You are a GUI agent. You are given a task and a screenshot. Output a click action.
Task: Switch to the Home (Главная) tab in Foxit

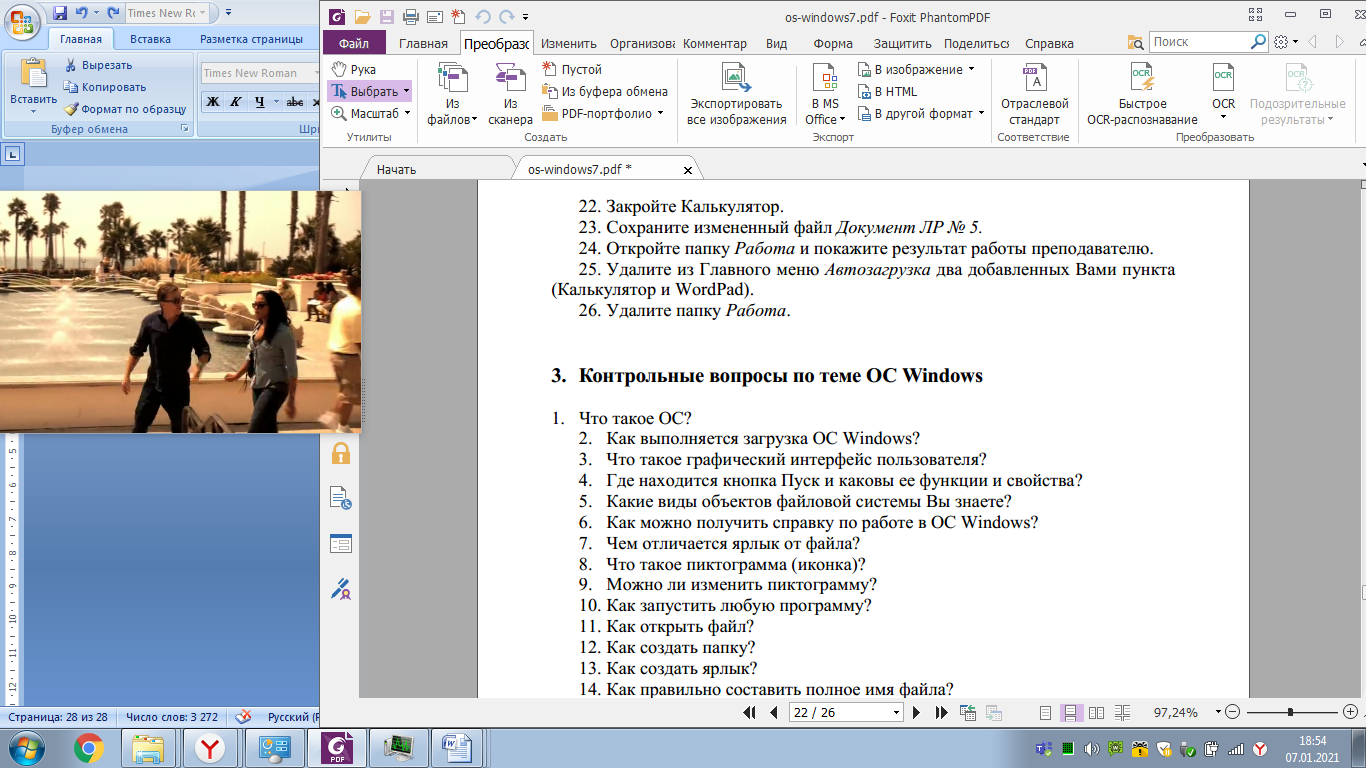pyautogui.click(x=423, y=43)
